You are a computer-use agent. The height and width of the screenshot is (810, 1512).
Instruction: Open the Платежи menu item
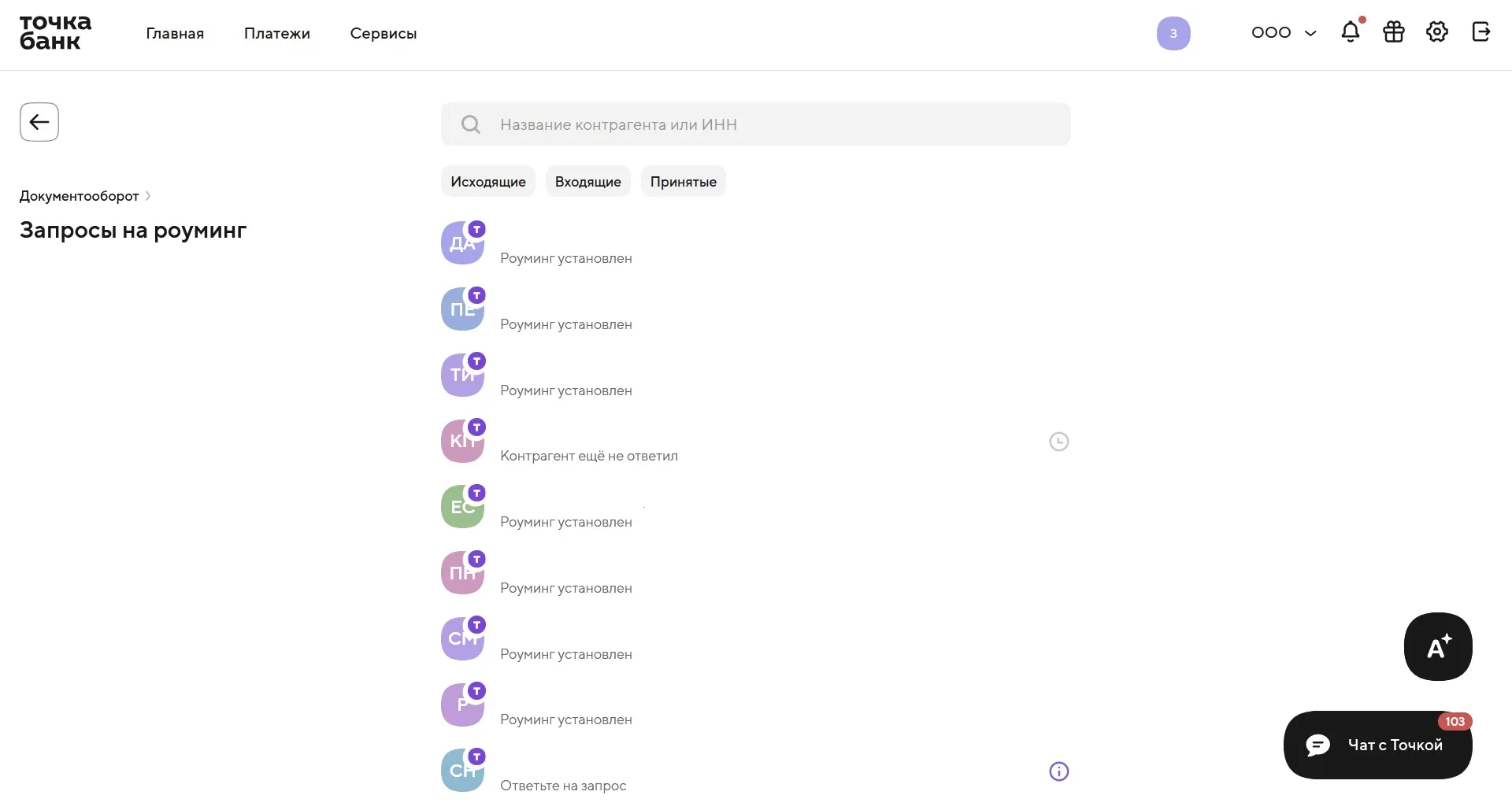(x=277, y=34)
